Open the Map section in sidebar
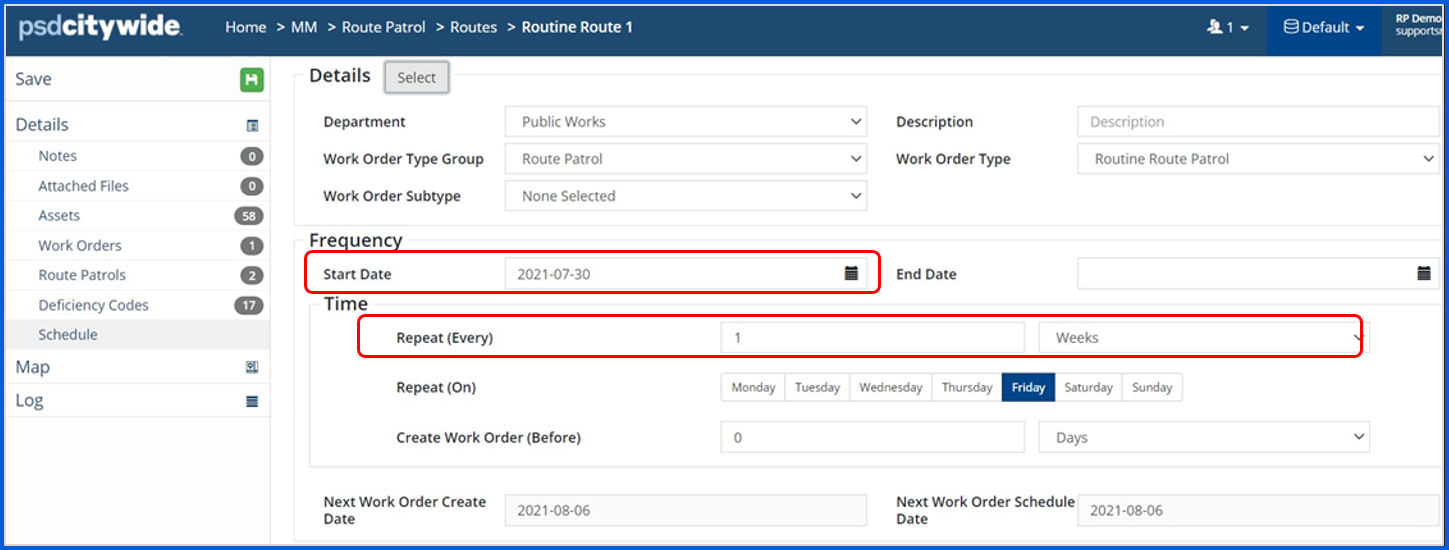The height and width of the screenshot is (550, 1449). (x=32, y=367)
